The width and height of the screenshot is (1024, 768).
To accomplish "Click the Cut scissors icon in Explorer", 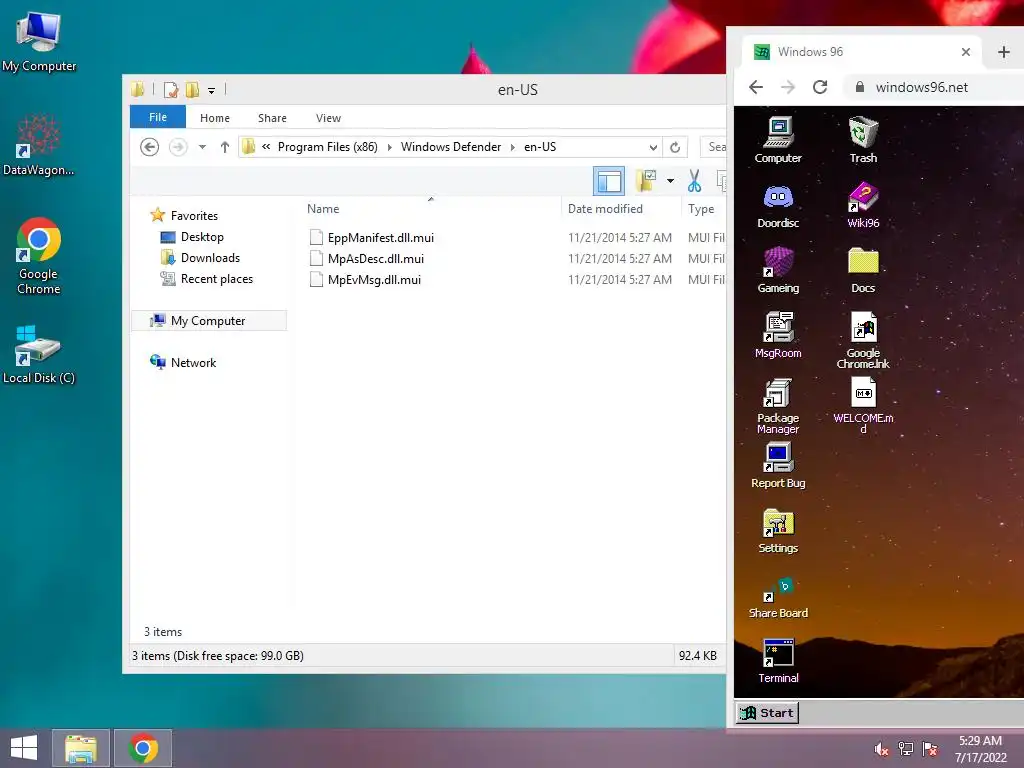I will (x=694, y=181).
